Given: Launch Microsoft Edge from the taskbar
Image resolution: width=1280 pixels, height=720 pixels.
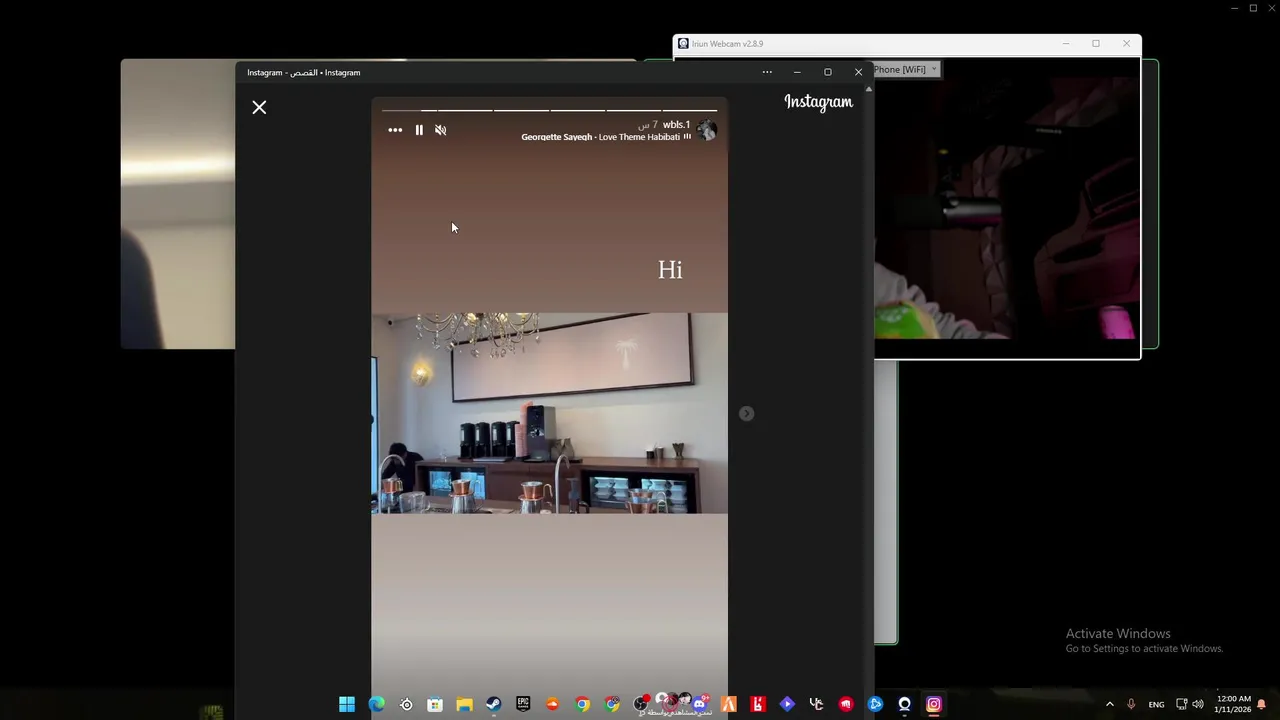Looking at the screenshot, I should tap(377, 704).
